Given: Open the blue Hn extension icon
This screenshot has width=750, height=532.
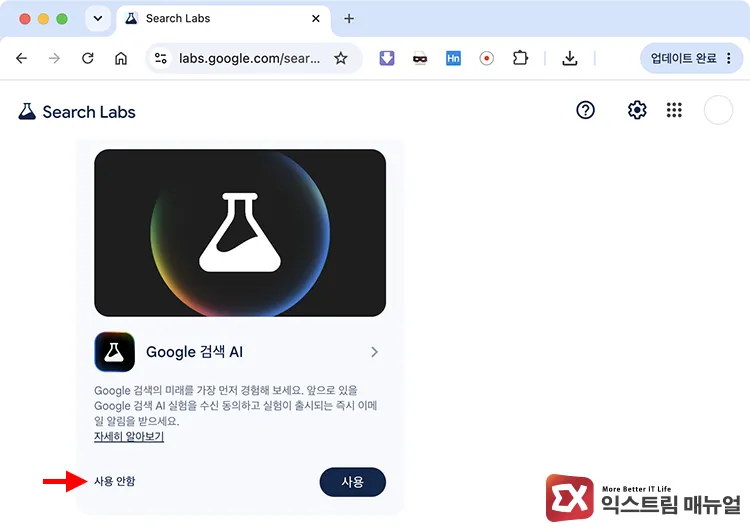Looking at the screenshot, I should [x=453, y=58].
